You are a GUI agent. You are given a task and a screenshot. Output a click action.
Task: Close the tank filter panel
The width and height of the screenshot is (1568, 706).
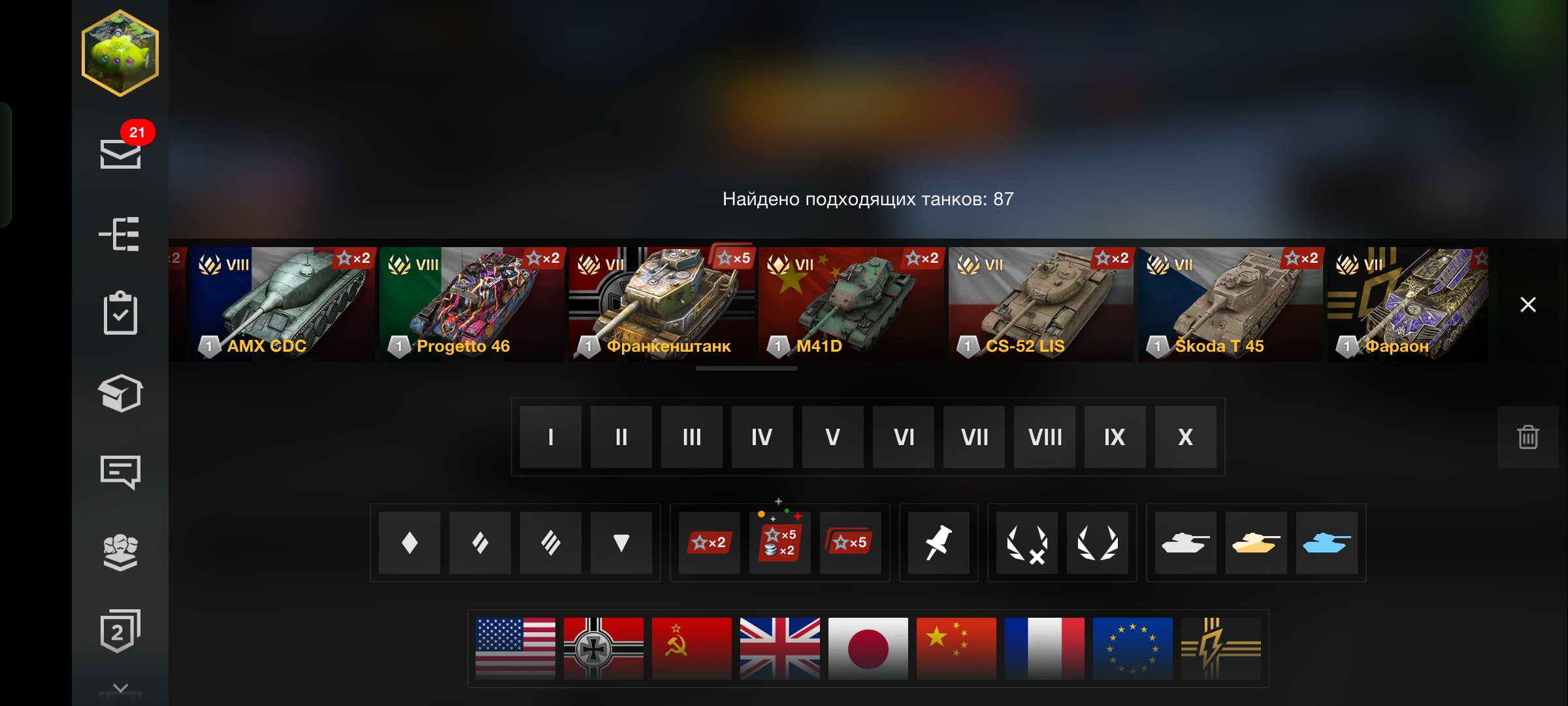1527,305
